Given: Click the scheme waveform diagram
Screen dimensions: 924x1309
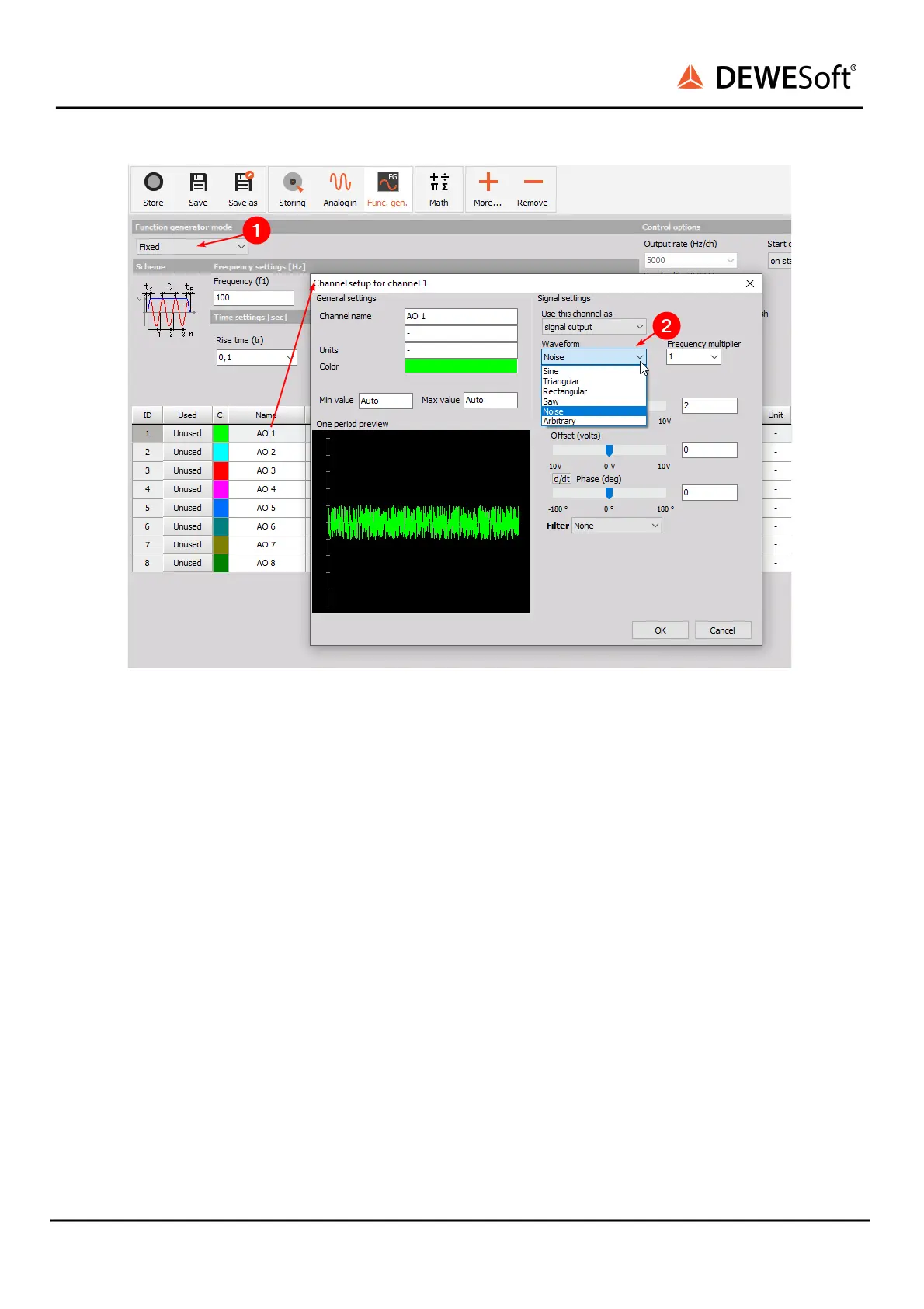Looking at the screenshot, I should (x=168, y=309).
